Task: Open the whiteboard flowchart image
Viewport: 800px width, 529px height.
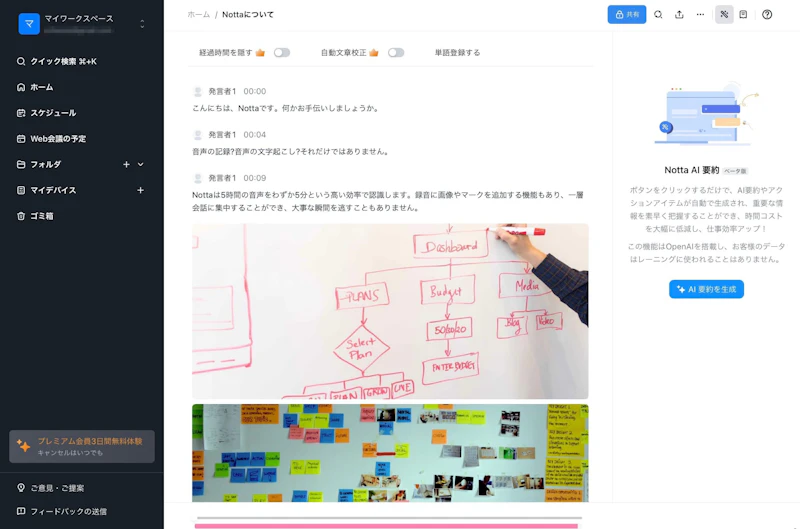Action: (x=390, y=311)
